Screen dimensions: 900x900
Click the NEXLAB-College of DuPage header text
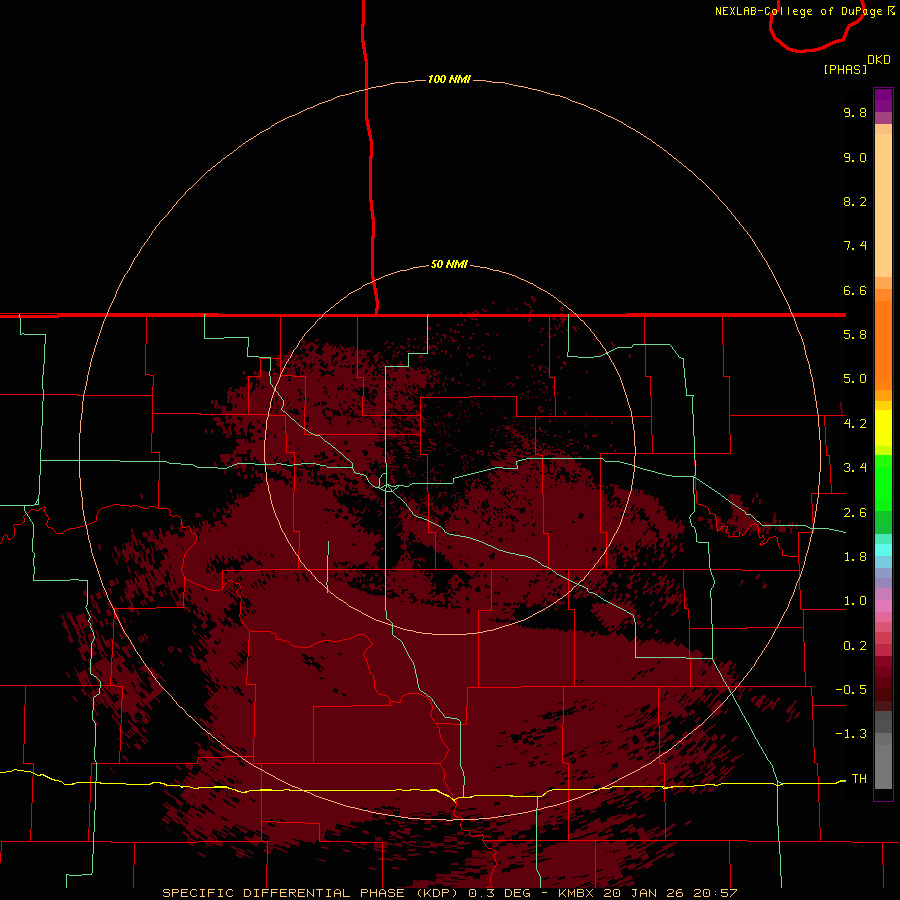(x=799, y=11)
